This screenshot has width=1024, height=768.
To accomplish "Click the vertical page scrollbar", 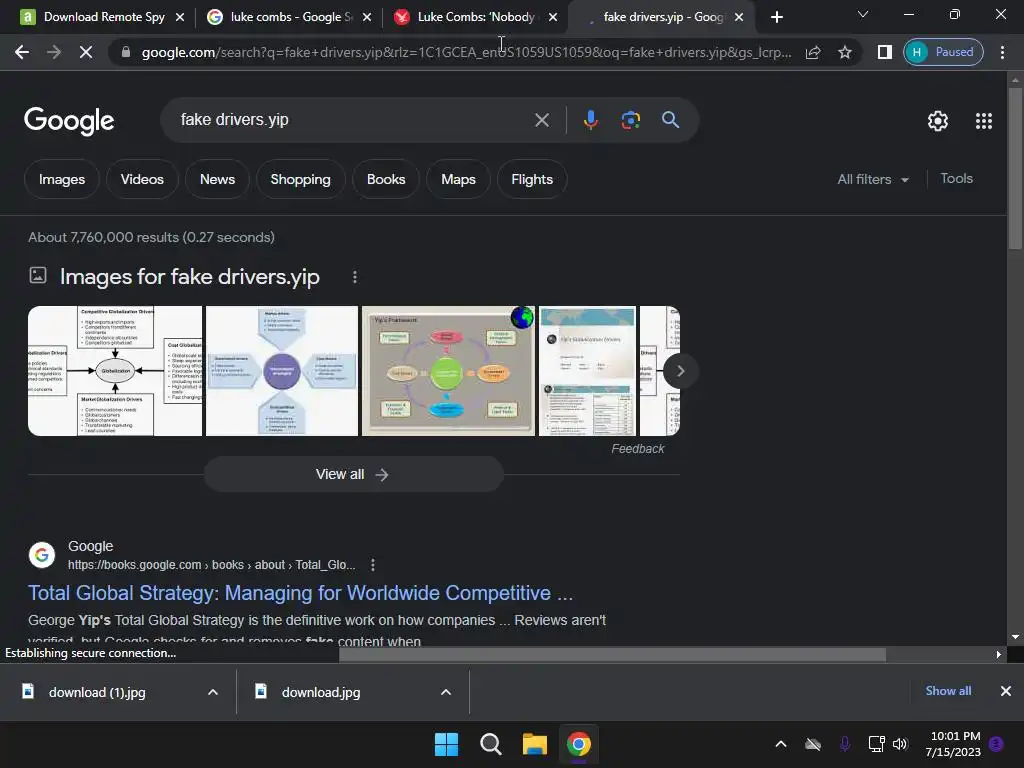I will click(x=1015, y=167).
